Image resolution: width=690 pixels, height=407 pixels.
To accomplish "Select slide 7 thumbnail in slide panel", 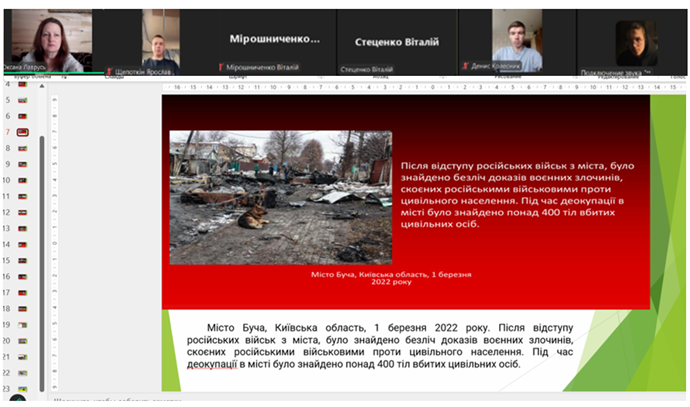I will point(22,132).
